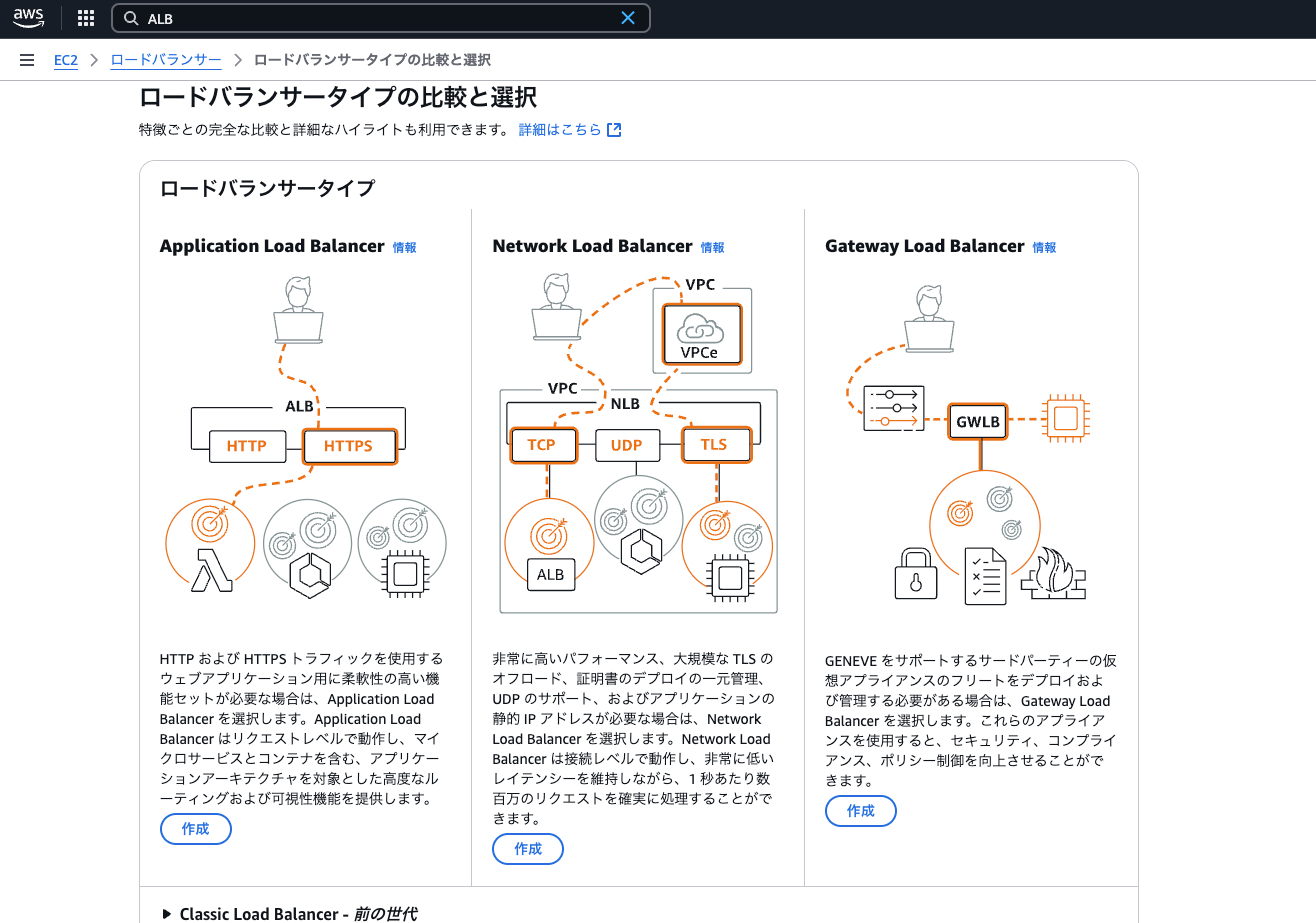Image resolution: width=1316 pixels, height=923 pixels.
Task: Click the Gateway Load Balancer heading
Action: 925,246
